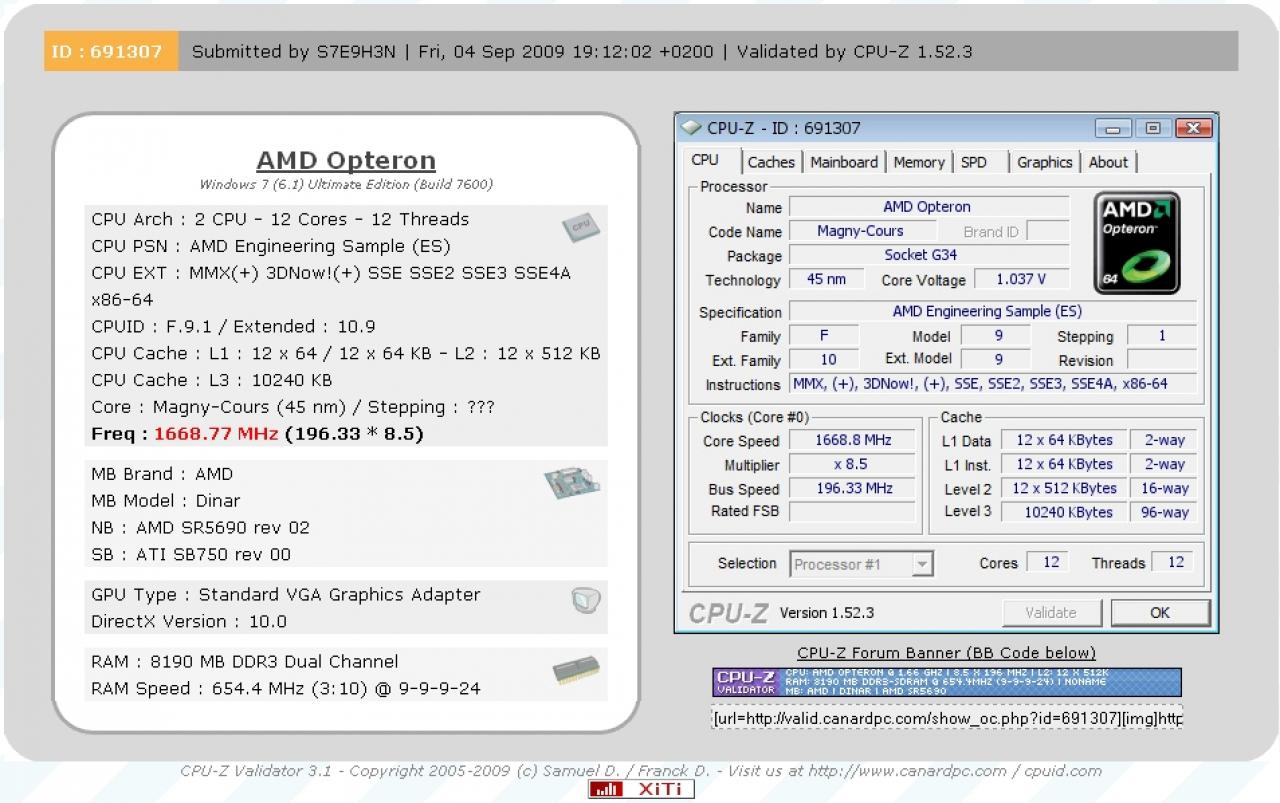Click the OK button in CPU-Z

(x=1160, y=613)
